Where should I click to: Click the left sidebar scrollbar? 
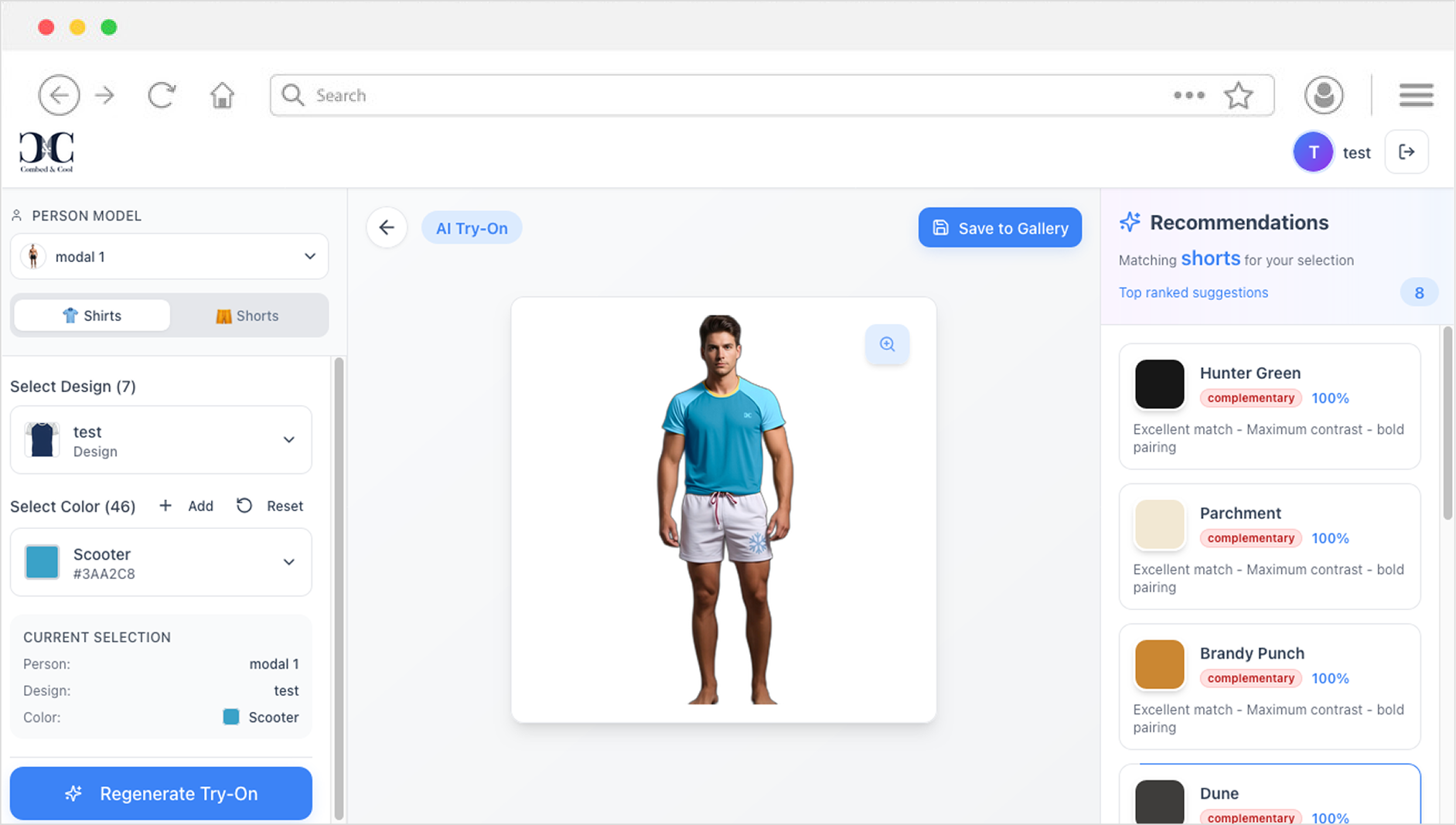[x=339, y=588]
